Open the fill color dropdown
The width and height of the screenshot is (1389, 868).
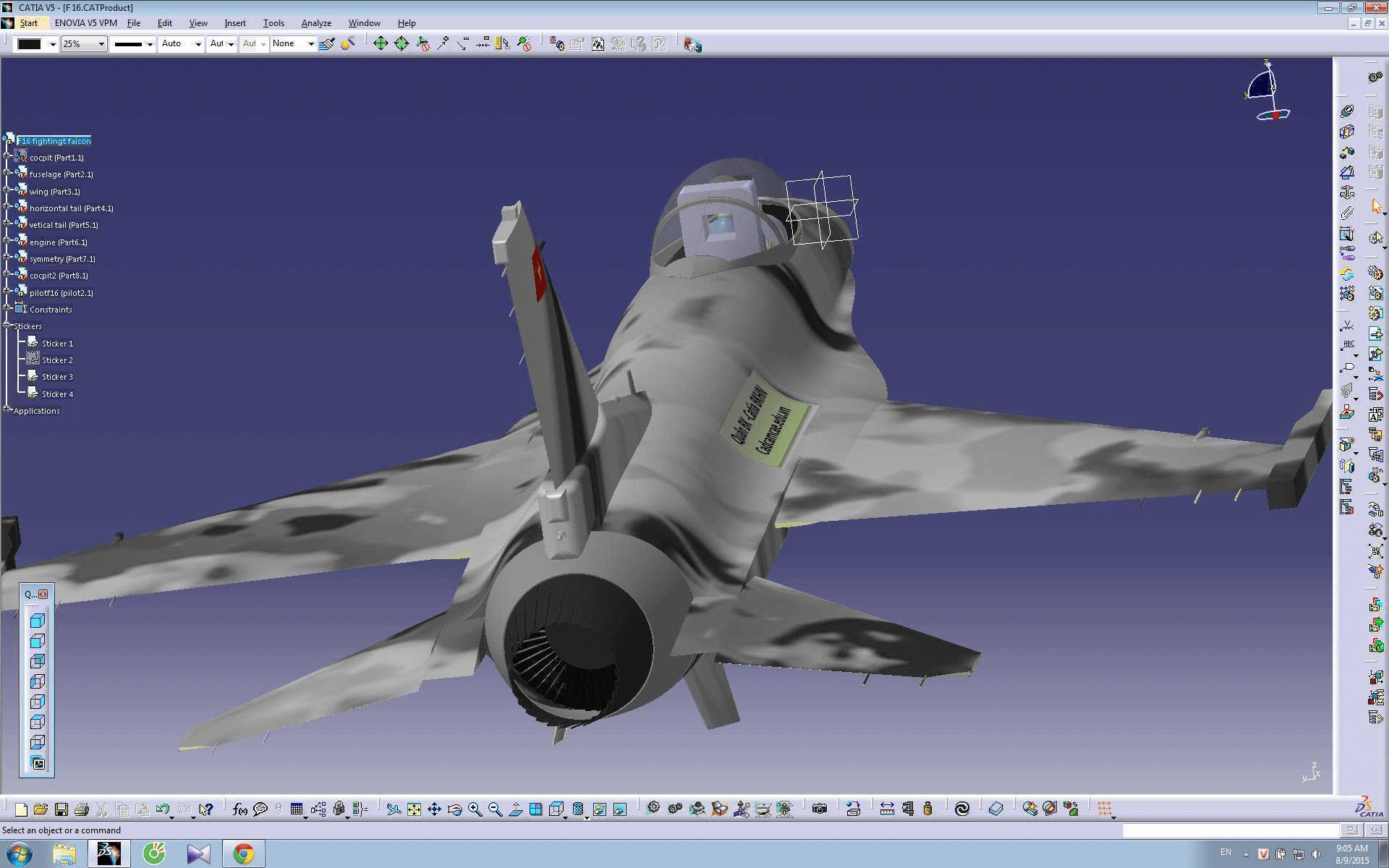point(52,44)
